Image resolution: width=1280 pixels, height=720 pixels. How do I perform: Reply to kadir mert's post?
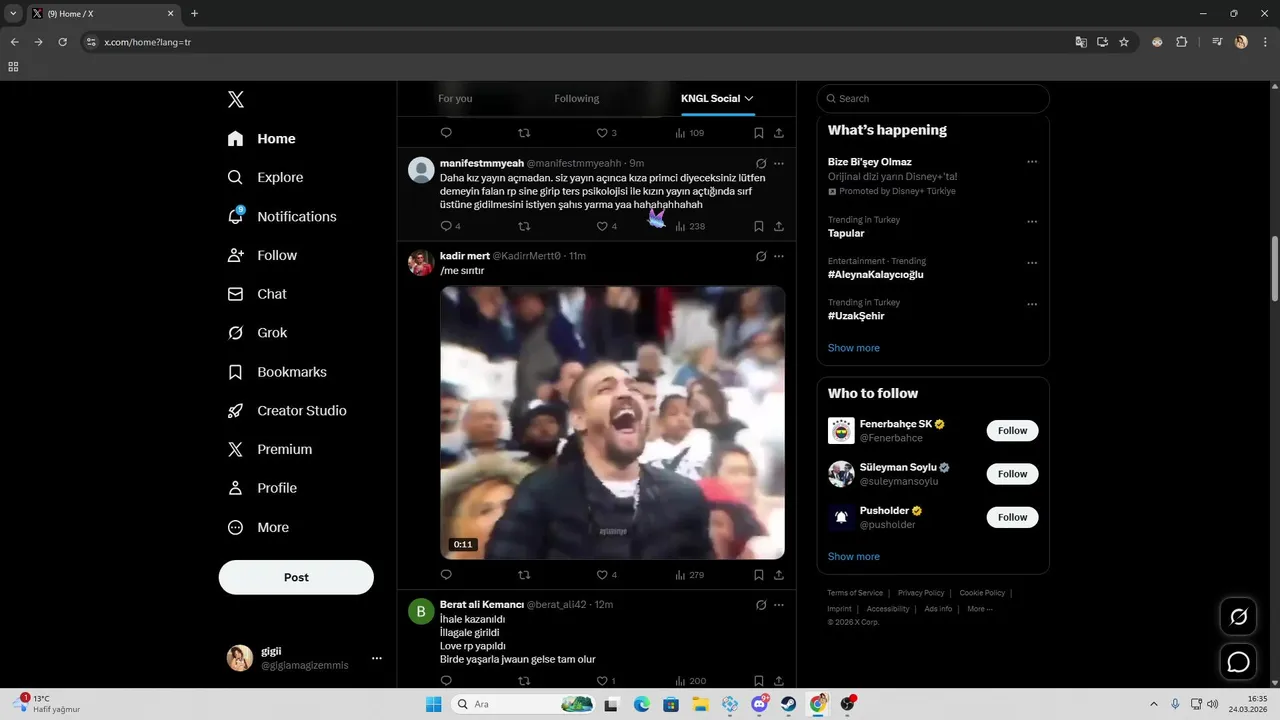(x=446, y=575)
